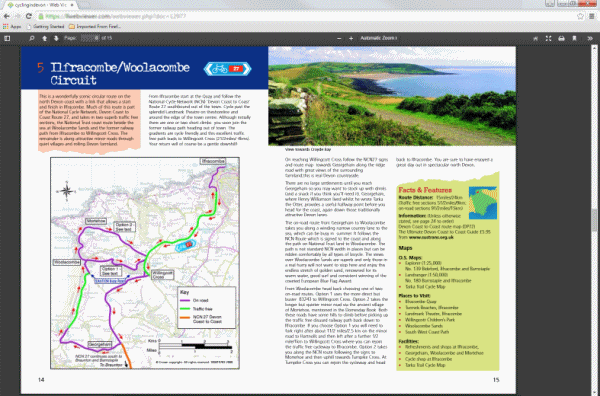600x396 pixels.
Task: Click the orange NCN 27 key line
Action: coord(185,317)
